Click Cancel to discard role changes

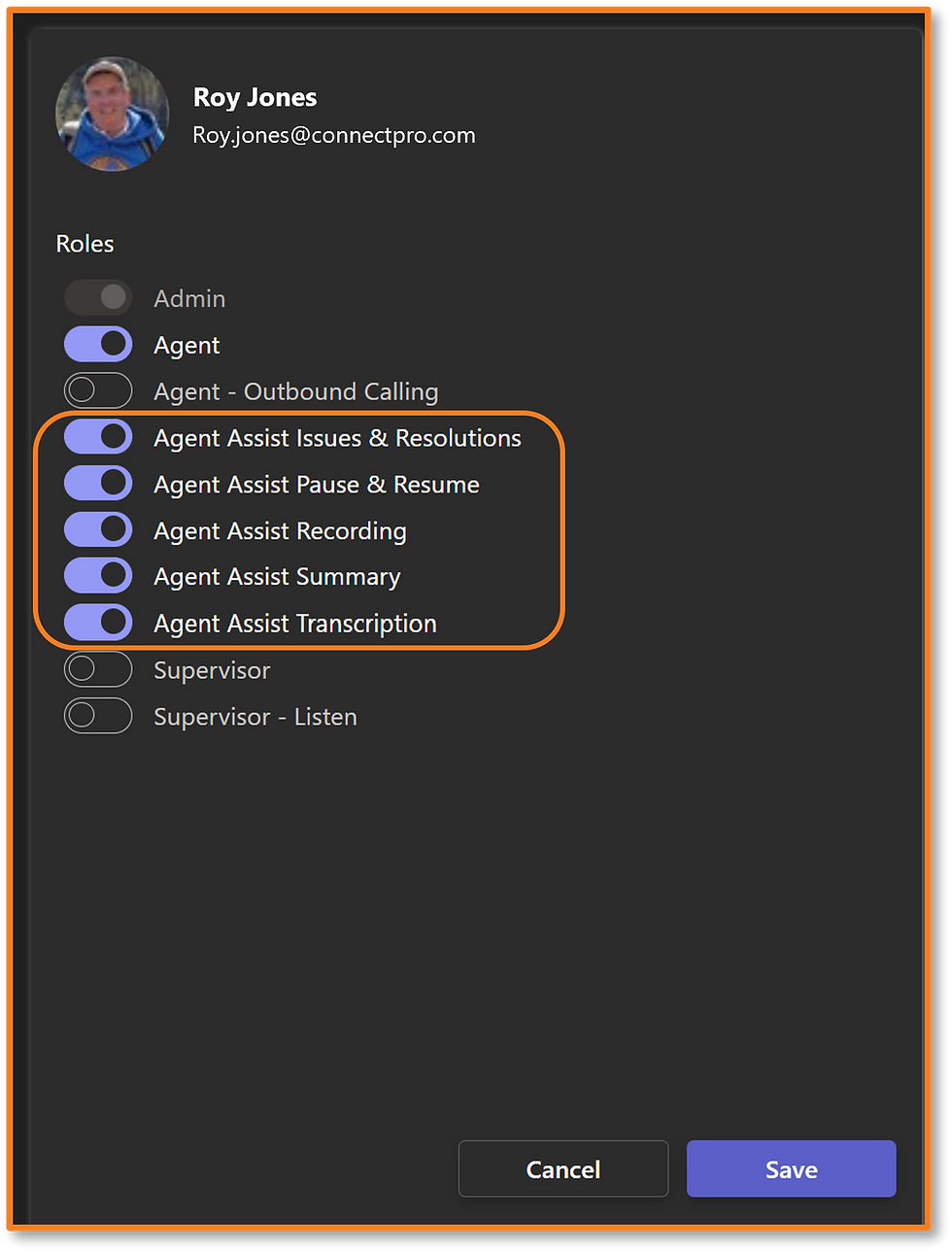[x=562, y=1169]
